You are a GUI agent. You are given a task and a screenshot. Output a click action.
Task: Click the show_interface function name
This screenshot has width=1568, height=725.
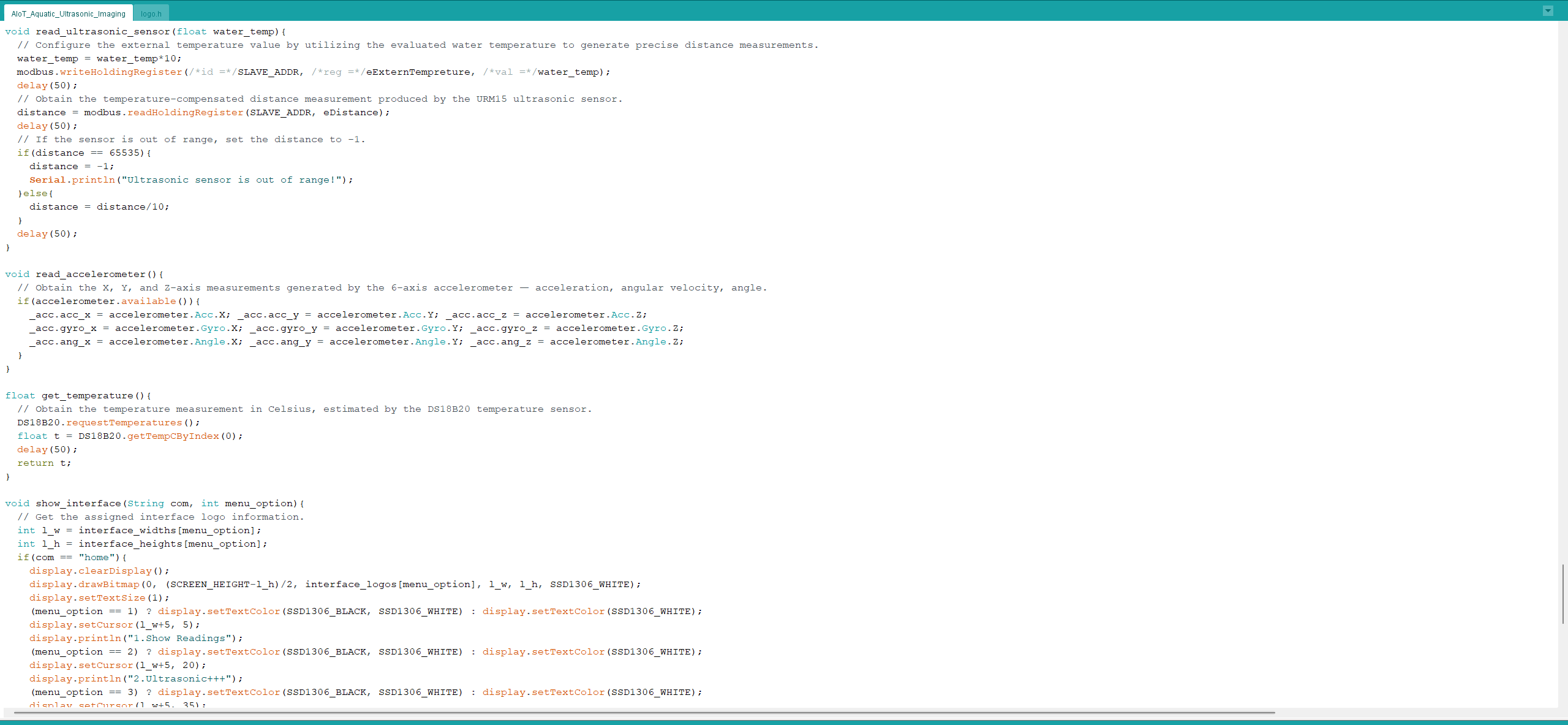click(78, 503)
